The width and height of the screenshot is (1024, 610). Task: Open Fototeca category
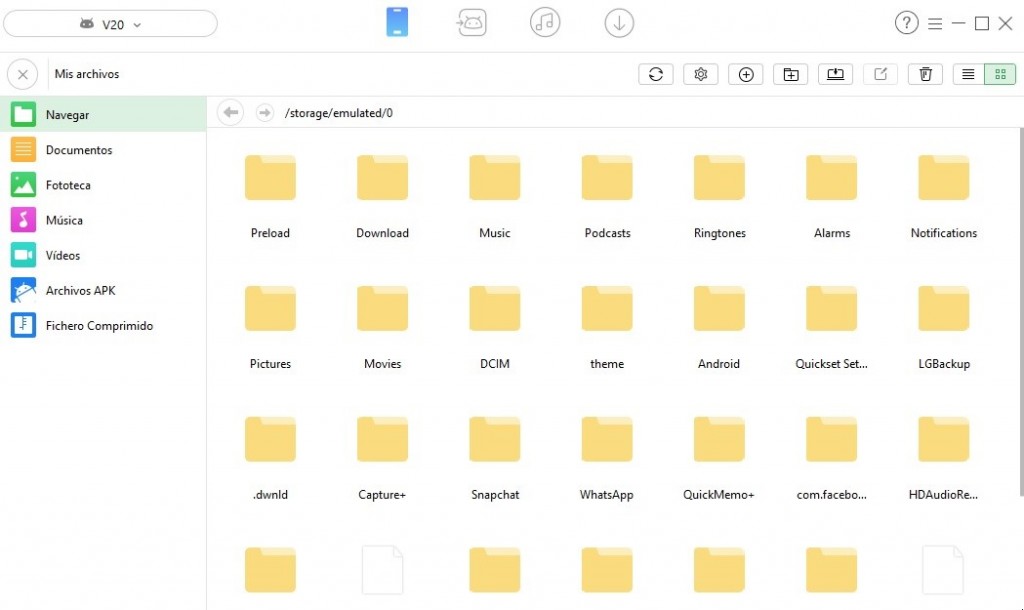pos(103,185)
